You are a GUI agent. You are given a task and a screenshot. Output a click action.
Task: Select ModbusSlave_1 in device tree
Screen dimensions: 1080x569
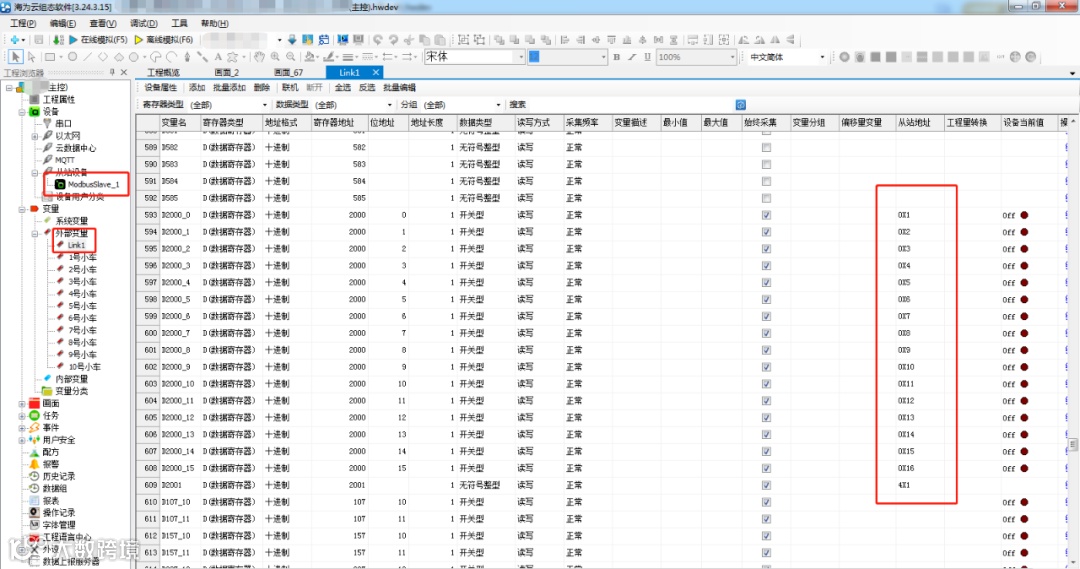click(93, 185)
